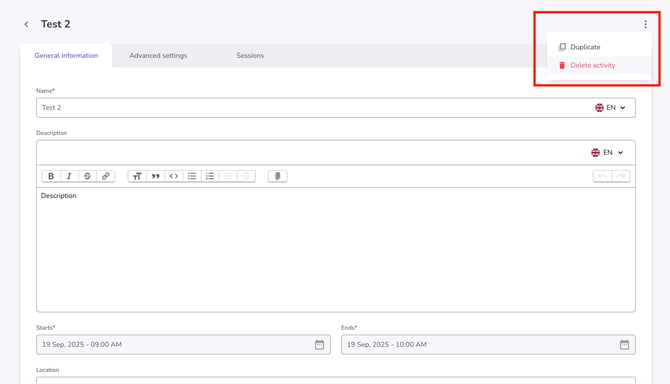Expand the Description EN language dropdown
The width and height of the screenshot is (670, 384).
[x=607, y=152]
